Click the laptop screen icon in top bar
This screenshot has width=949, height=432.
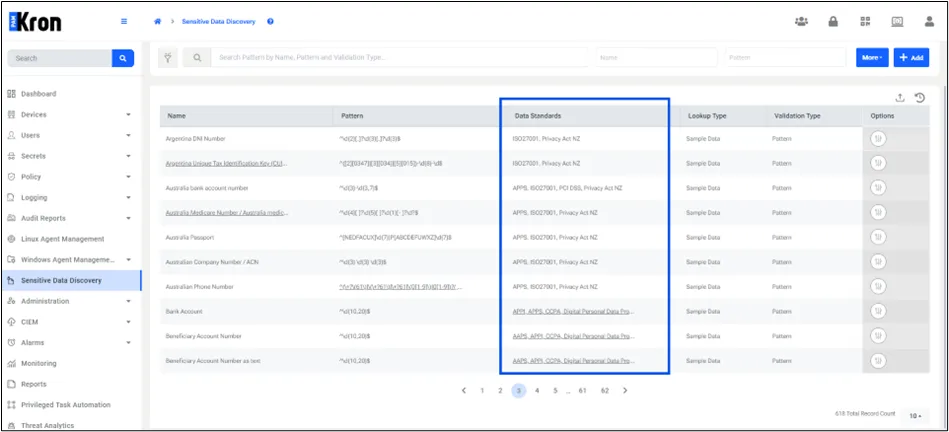[x=897, y=22]
